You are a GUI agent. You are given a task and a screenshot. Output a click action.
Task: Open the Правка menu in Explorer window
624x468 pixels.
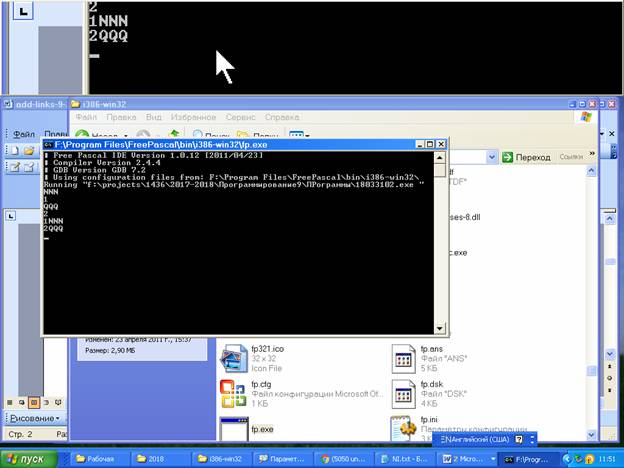(x=121, y=117)
